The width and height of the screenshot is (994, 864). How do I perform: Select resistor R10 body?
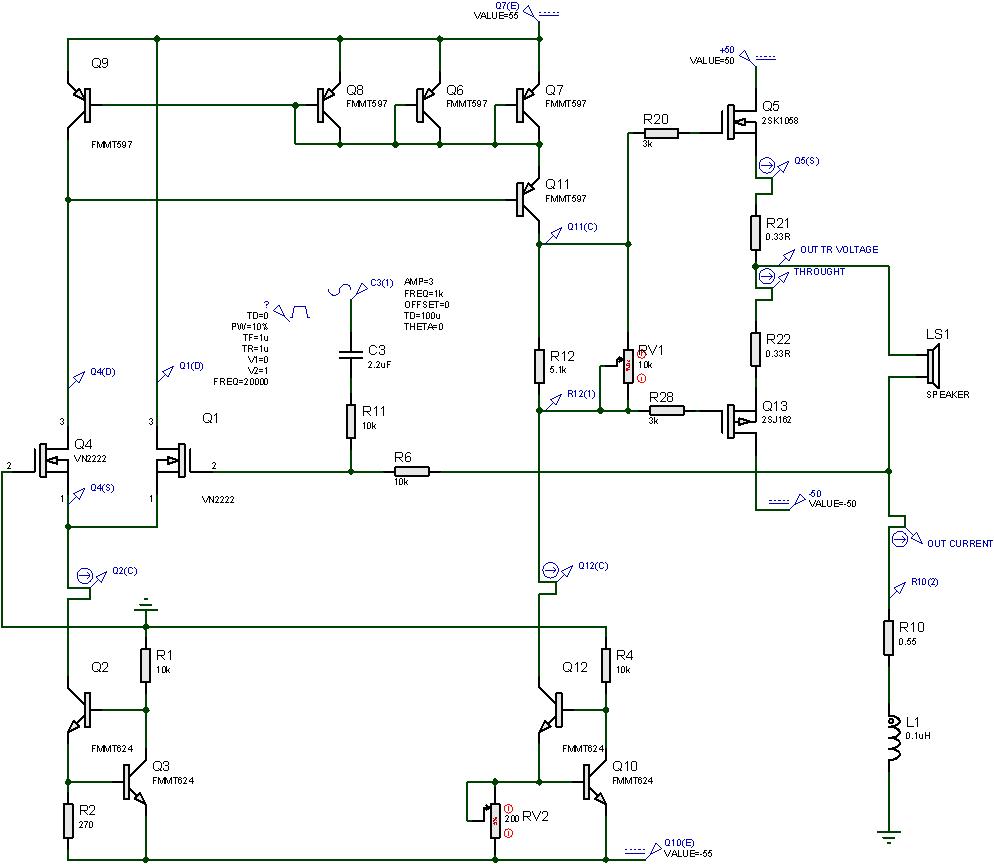tap(889, 637)
